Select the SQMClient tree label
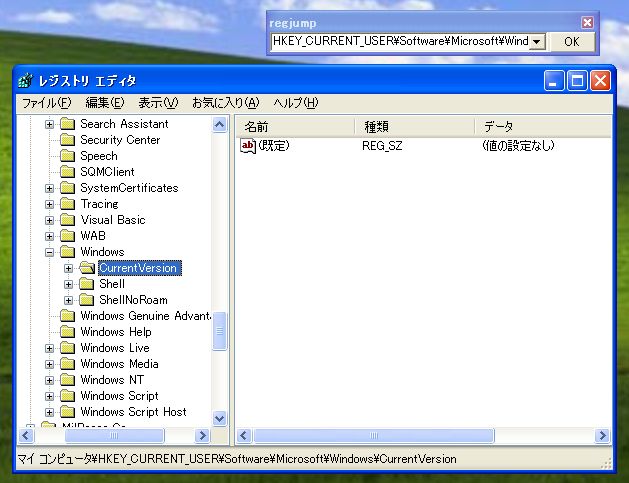The width and height of the screenshot is (629, 483). click(x=107, y=172)
